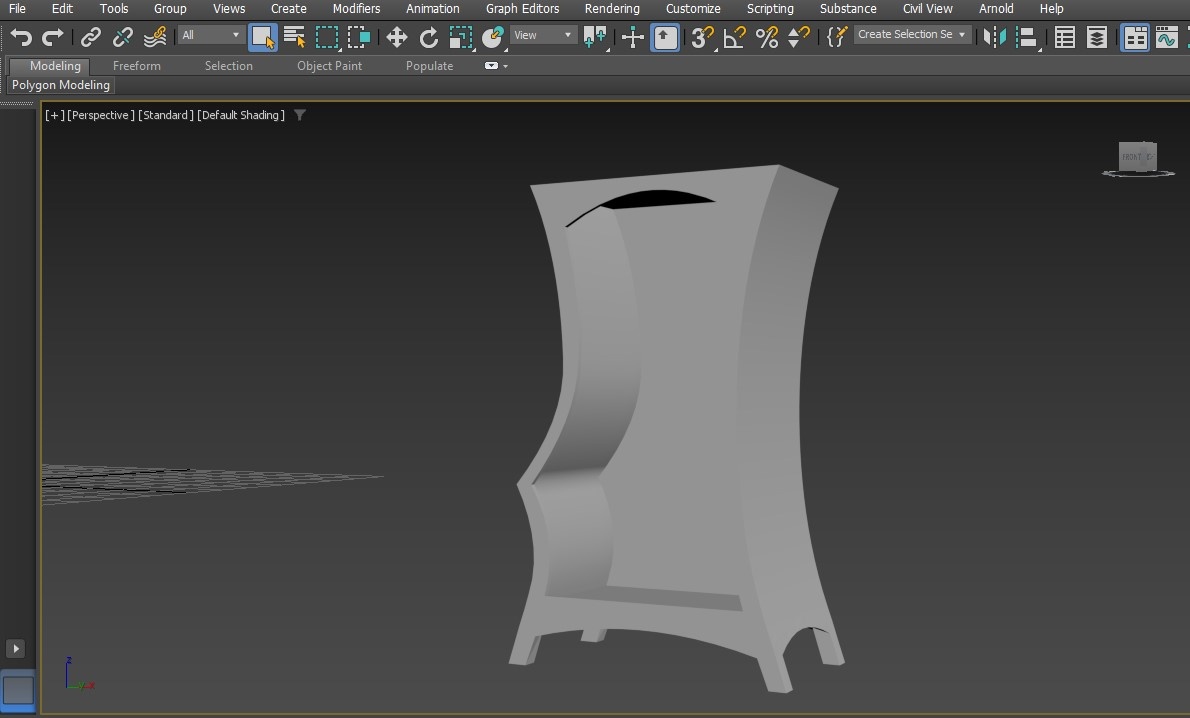Image resolution: width=1190 pixels, height=718 pixels.
Task: Click the ViewCube in the viewport
Action: point(1137,157)
